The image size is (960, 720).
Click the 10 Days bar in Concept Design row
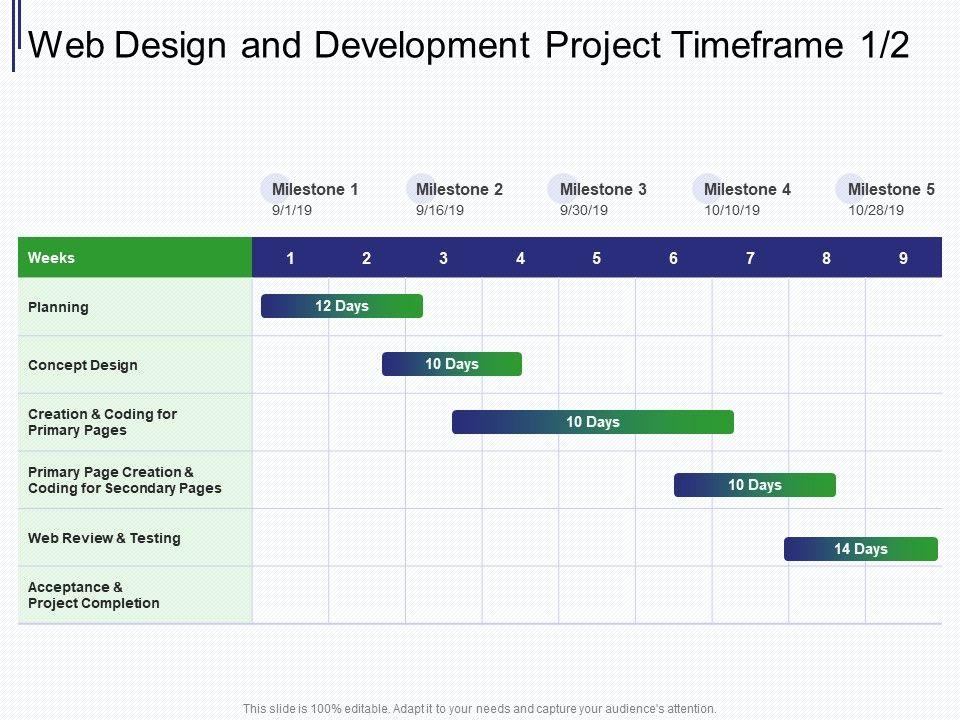[452, 364]
